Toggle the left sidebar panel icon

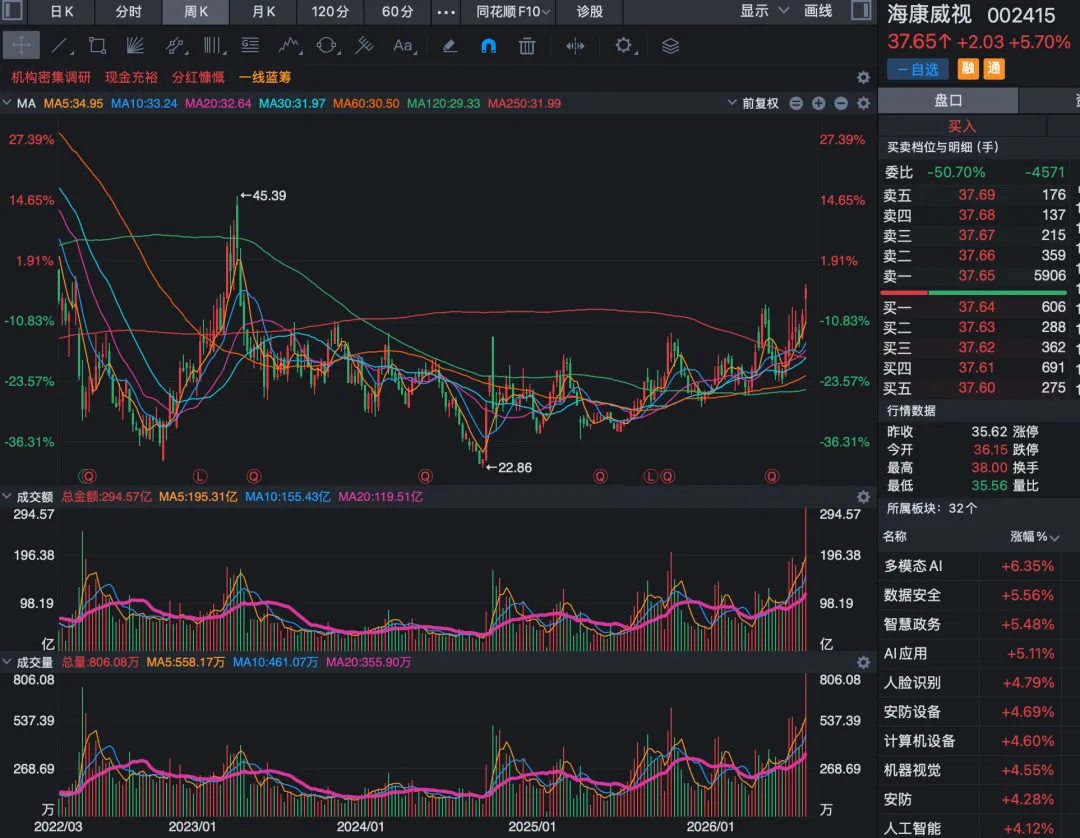tap(12, 10)
